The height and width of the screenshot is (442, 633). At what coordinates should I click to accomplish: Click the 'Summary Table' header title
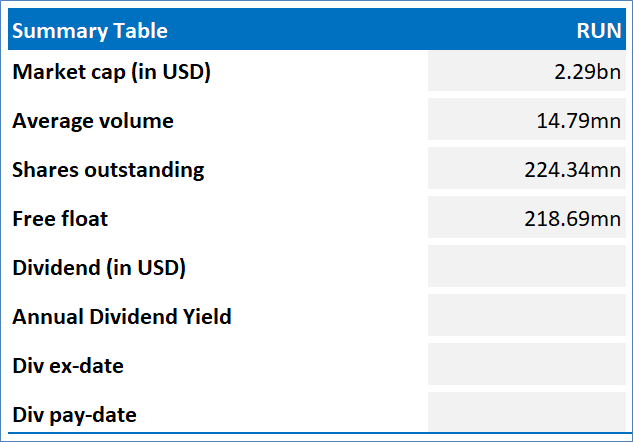(x=90, y=30)
